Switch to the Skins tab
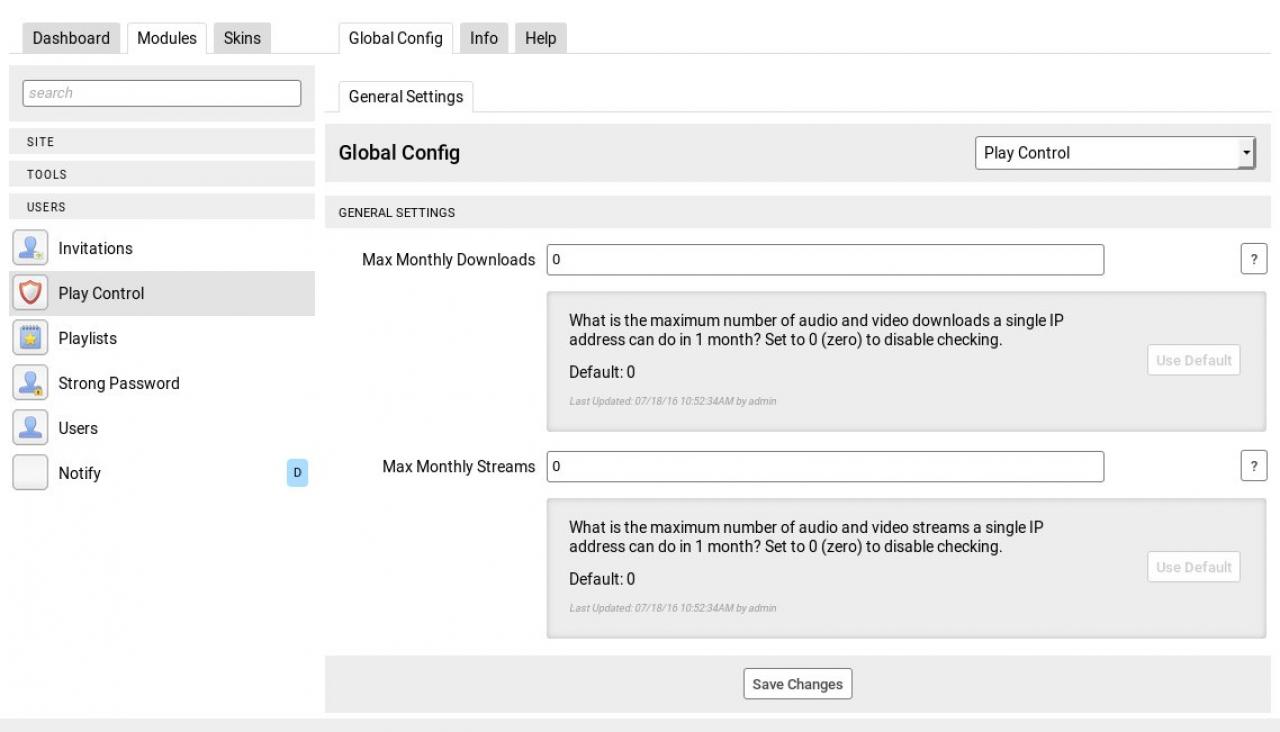The height and width of the screenshot is (732, 1280). 242,38
